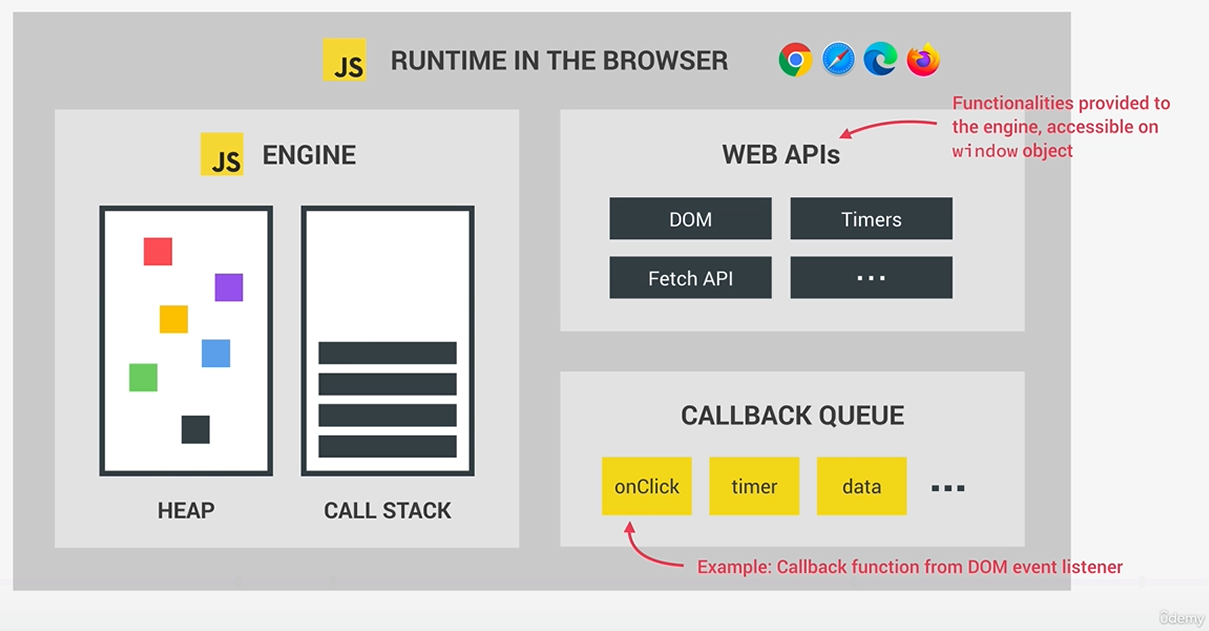The image size is (1209, 631).
Task: Click the Udemy watermark logo
Action: point(1180,618)
